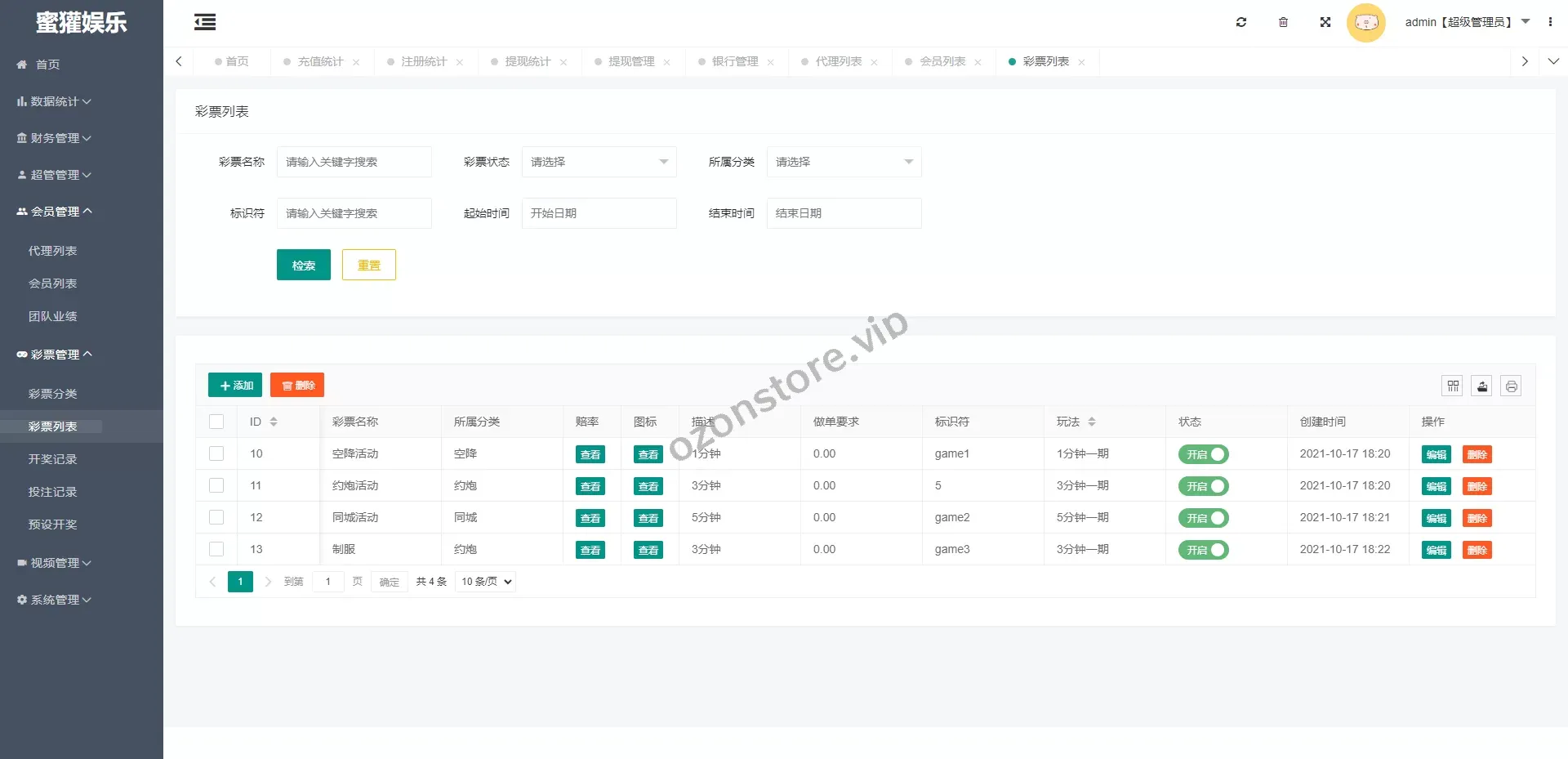Collapse the sidebar with the menu fold icon
Image resolution: width=1568 pixels, height=759 pixels.
pyautogui.click(x=205, y=22)
